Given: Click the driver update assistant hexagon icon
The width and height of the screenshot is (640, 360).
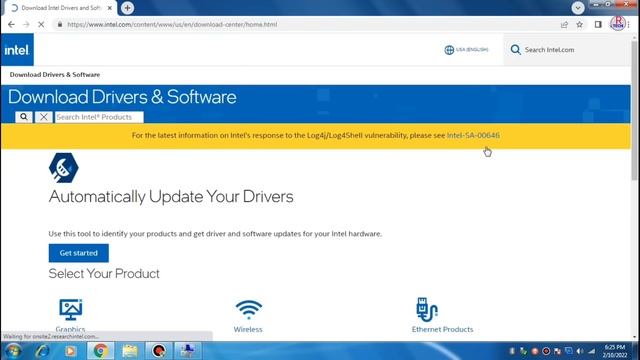Looking at the screenshot, I should [x=63, y=168].
